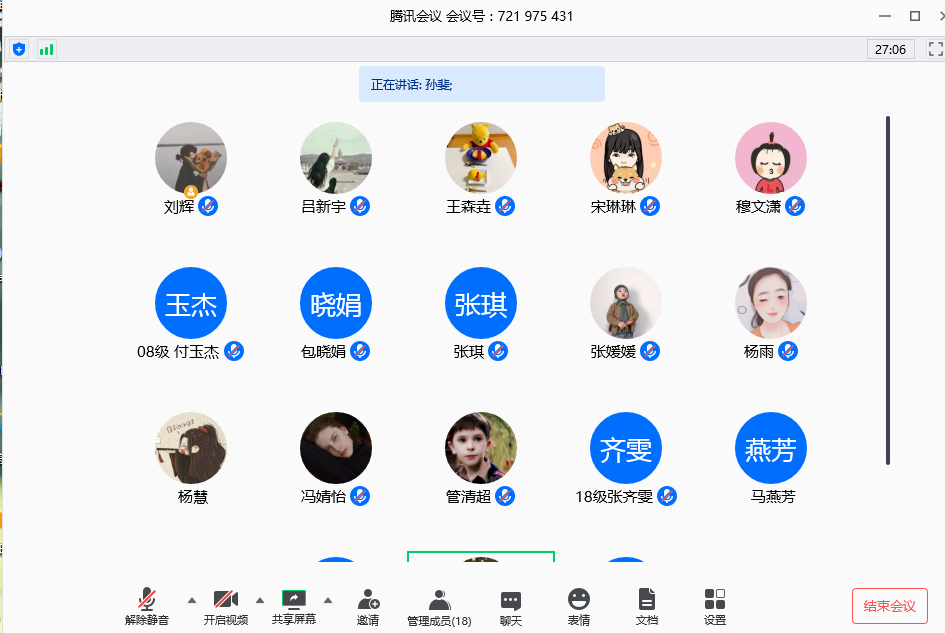Click the 解除静音 unmute microphone button
The height and width of the screenshot is (633, 945).
[147, 606]
